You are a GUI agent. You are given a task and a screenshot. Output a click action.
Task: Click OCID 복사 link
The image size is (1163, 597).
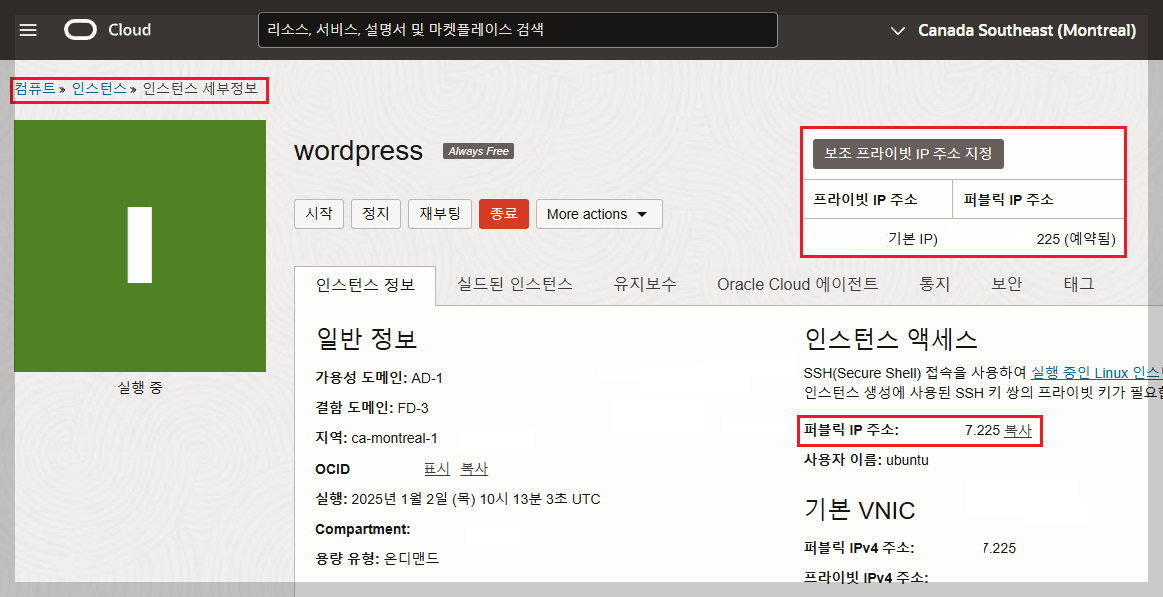pos(474,469)
